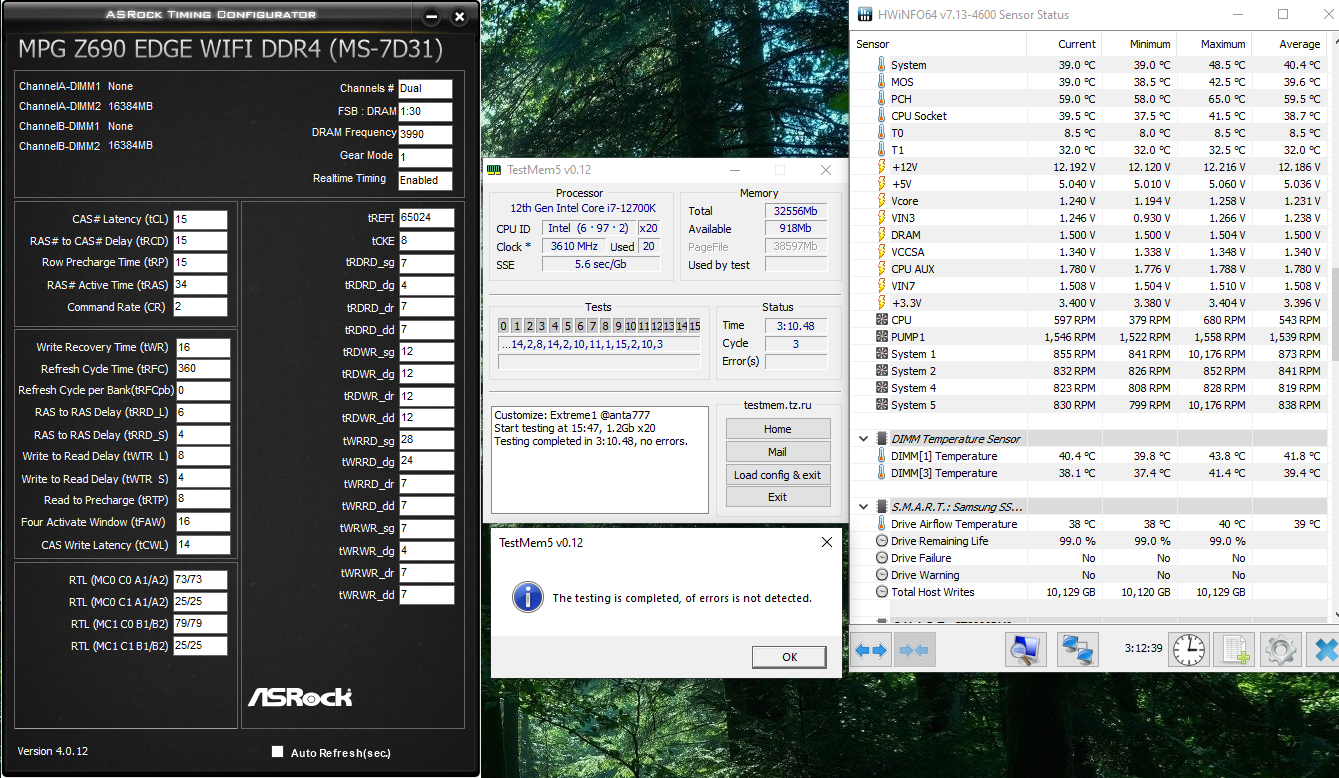Viewport: 1339px width, 778px height.
Task: Click the memory chip icon beside DIMM Temperature Sensor
Action: (882, 439)
